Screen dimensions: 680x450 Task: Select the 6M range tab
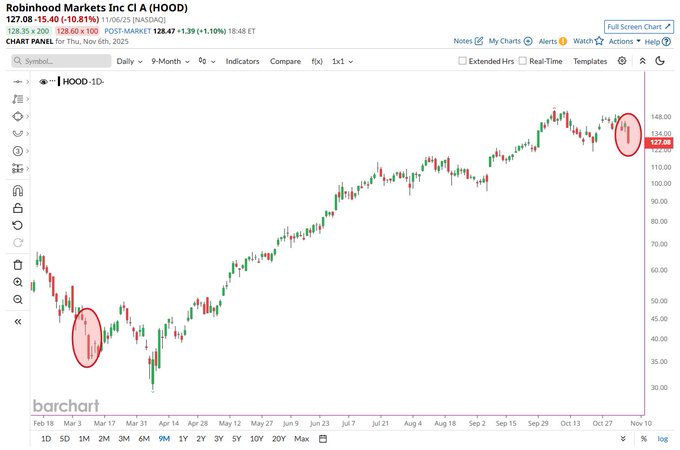pos(144,439)
